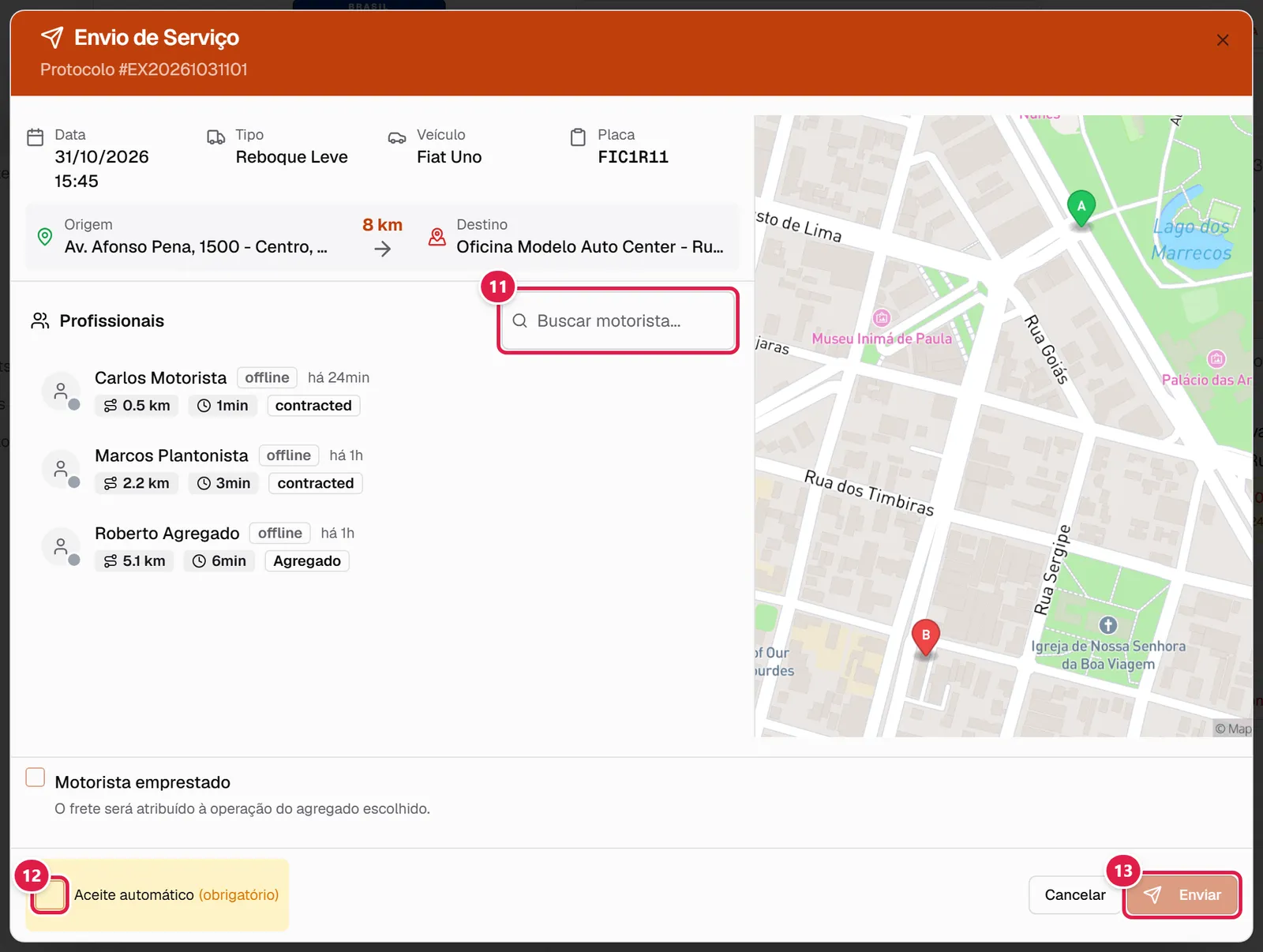Screen dimensions: 1263x952
Task: Focus the Buscar motorista search field
Action: [x=618, y=320]
